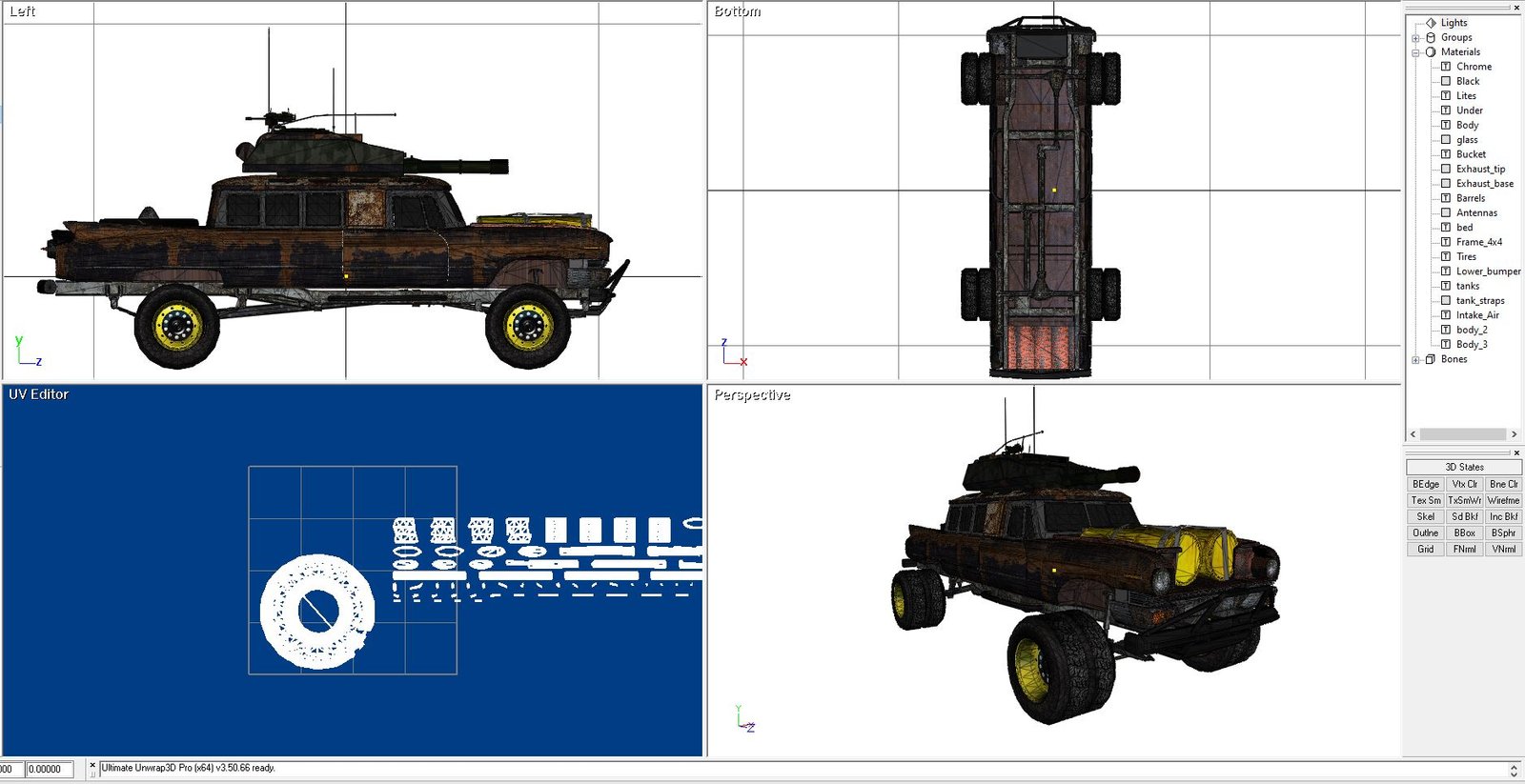
Task: Click the tank_straps material icon
Action: click(1446, 300)
